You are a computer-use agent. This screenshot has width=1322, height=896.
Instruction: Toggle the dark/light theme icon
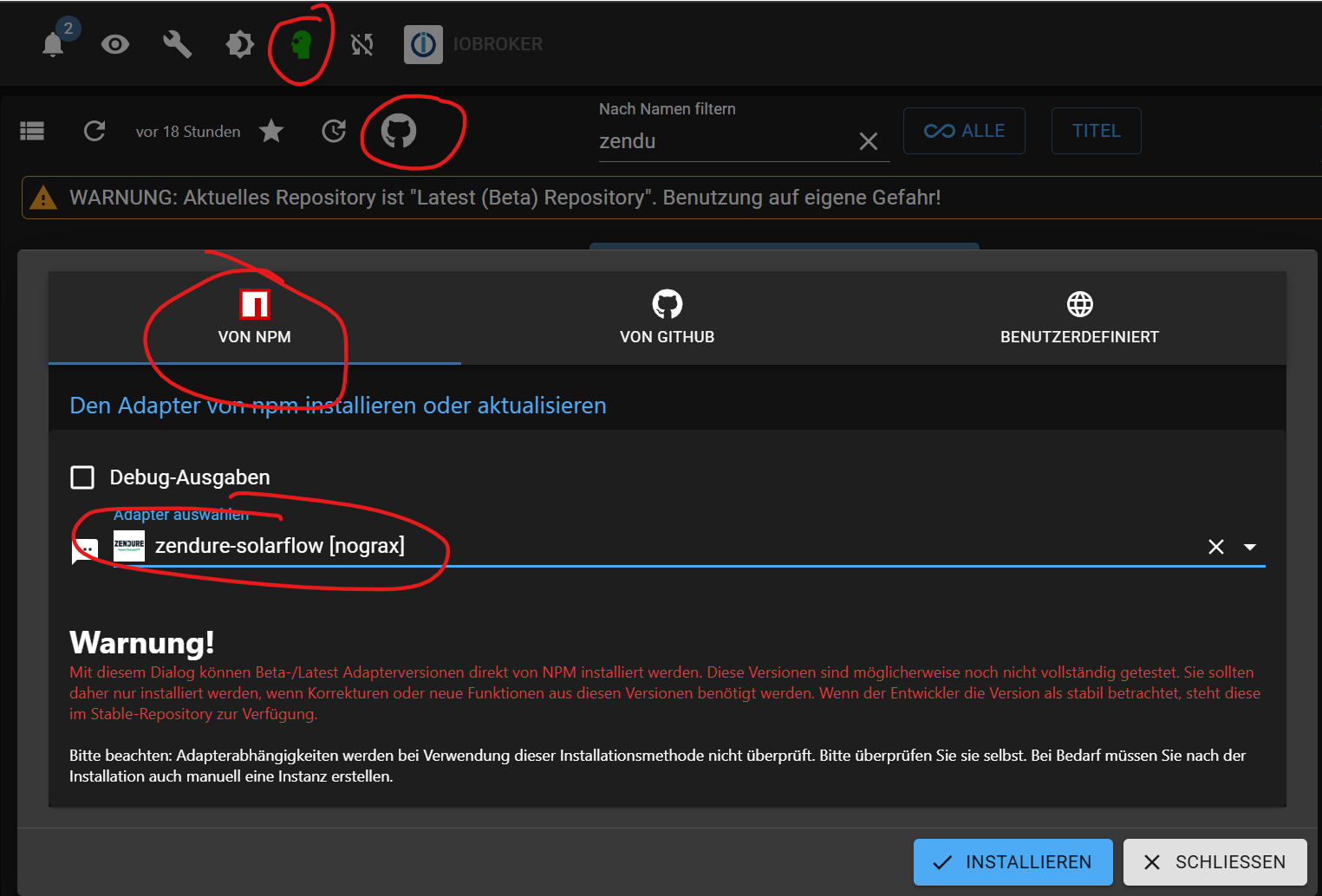(x=240, y=44)
